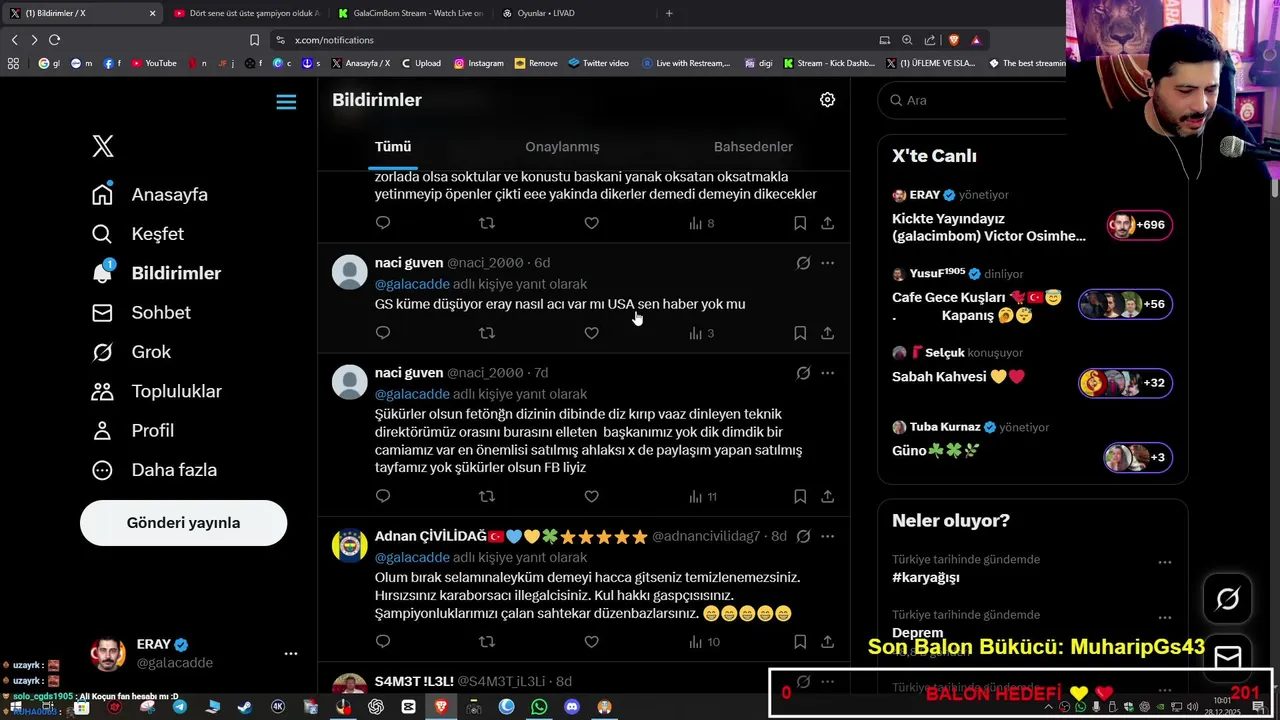The height and width of the screenshot is (720, 1280).
Task: Retweet naci guven's Şükürler olsun tweet
Action: (x=487, y=496)
